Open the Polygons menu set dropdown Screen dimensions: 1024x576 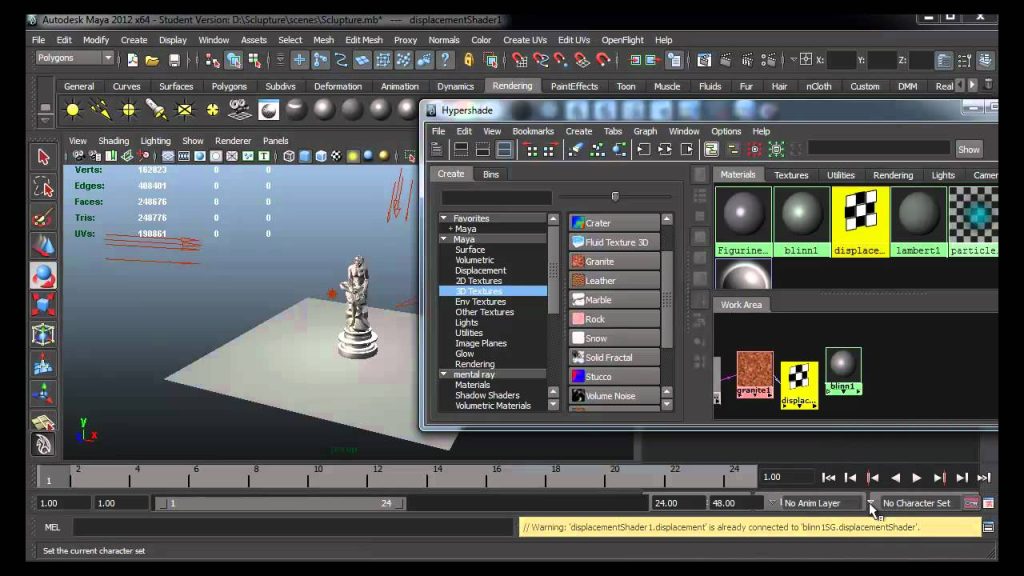click(x=74, y=58)
